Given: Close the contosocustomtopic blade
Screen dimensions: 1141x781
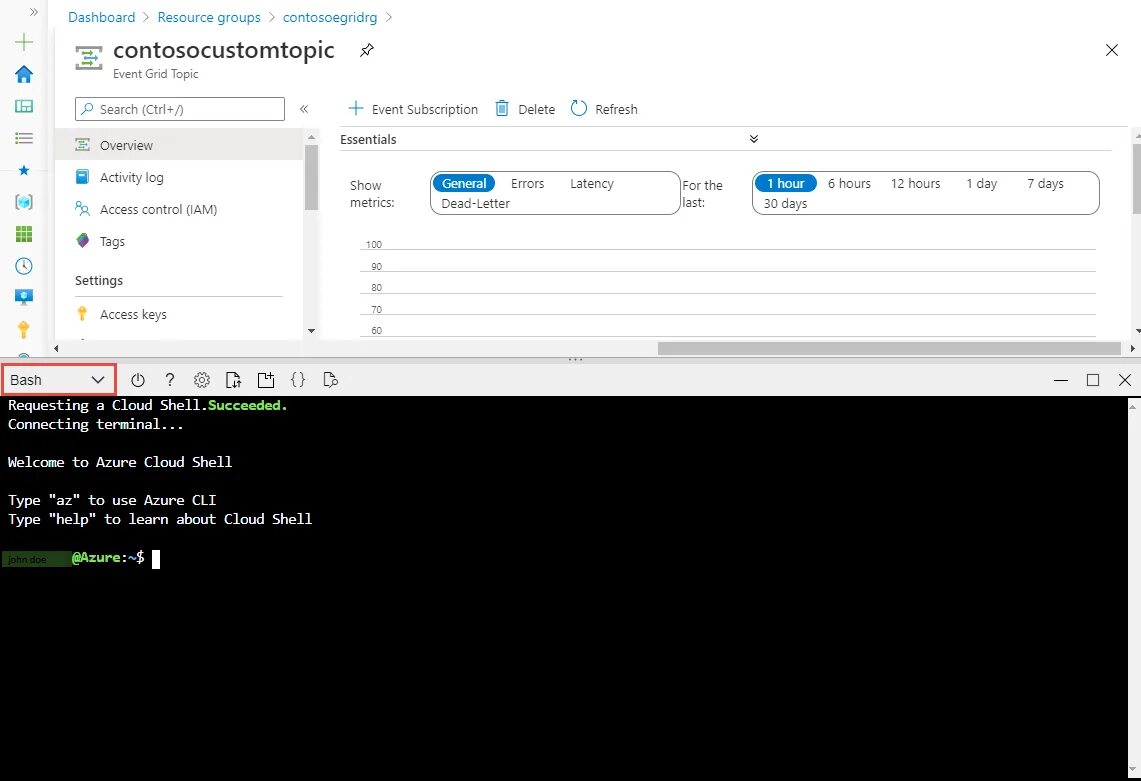Looking at the screenshot, I should pos(1111,50).
